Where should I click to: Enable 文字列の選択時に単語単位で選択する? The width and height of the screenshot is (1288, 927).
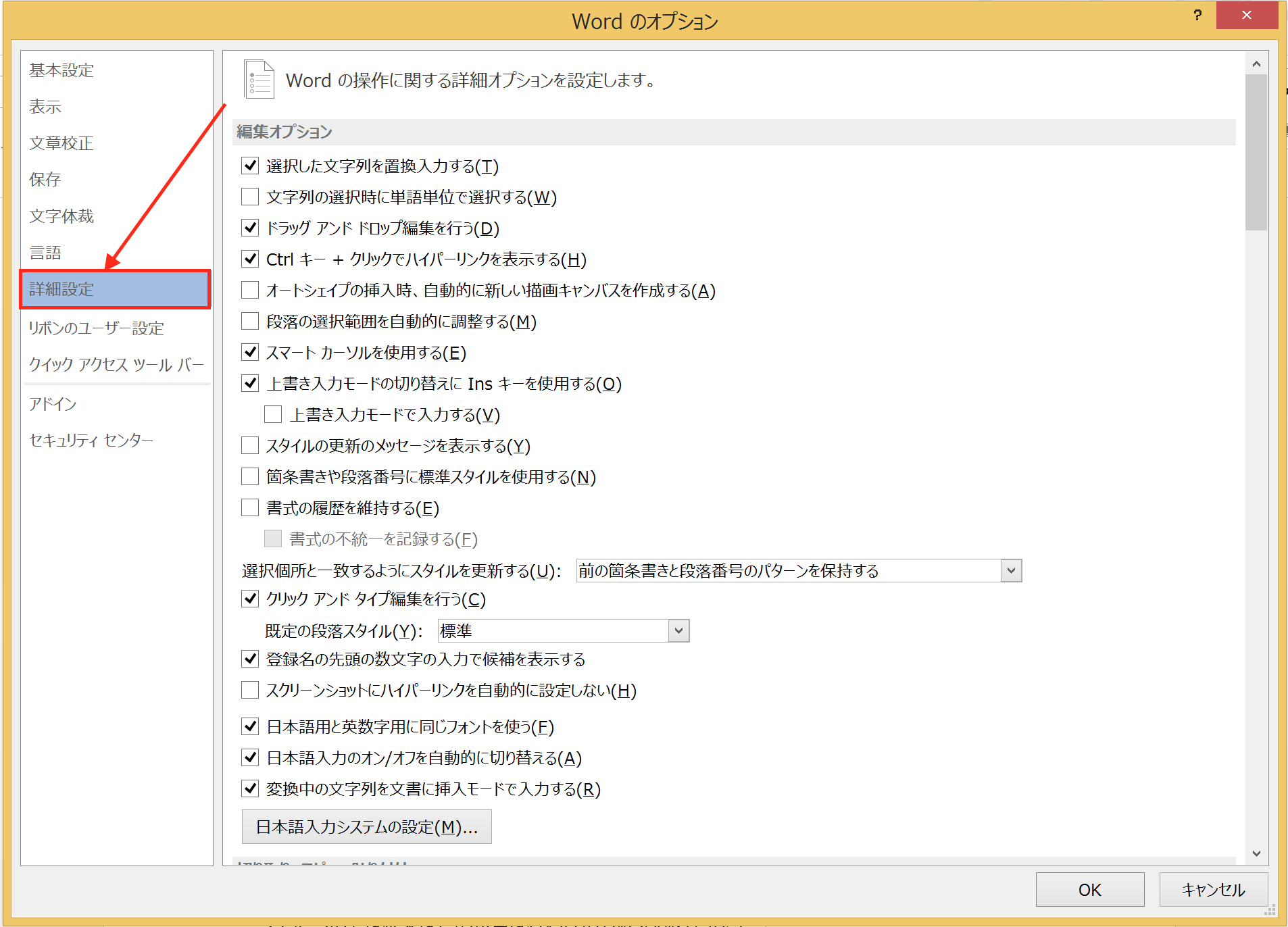coord(250,197)
